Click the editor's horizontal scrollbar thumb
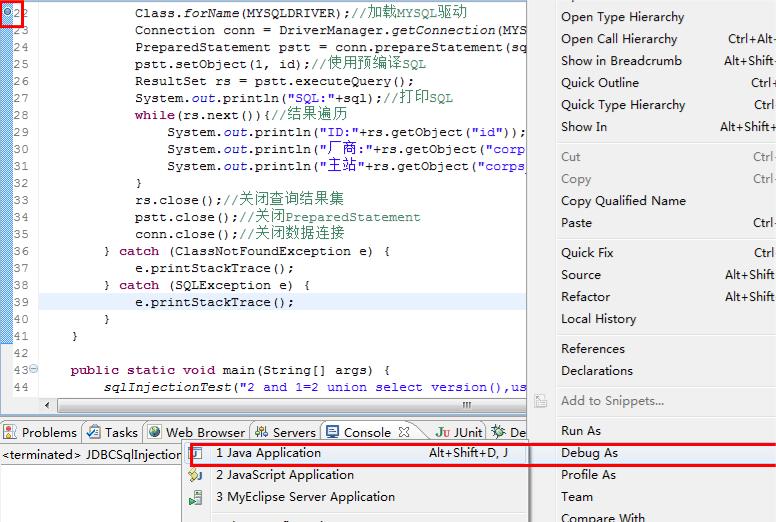Viewport: 776px width, 522px height. [x=291, y=405]
